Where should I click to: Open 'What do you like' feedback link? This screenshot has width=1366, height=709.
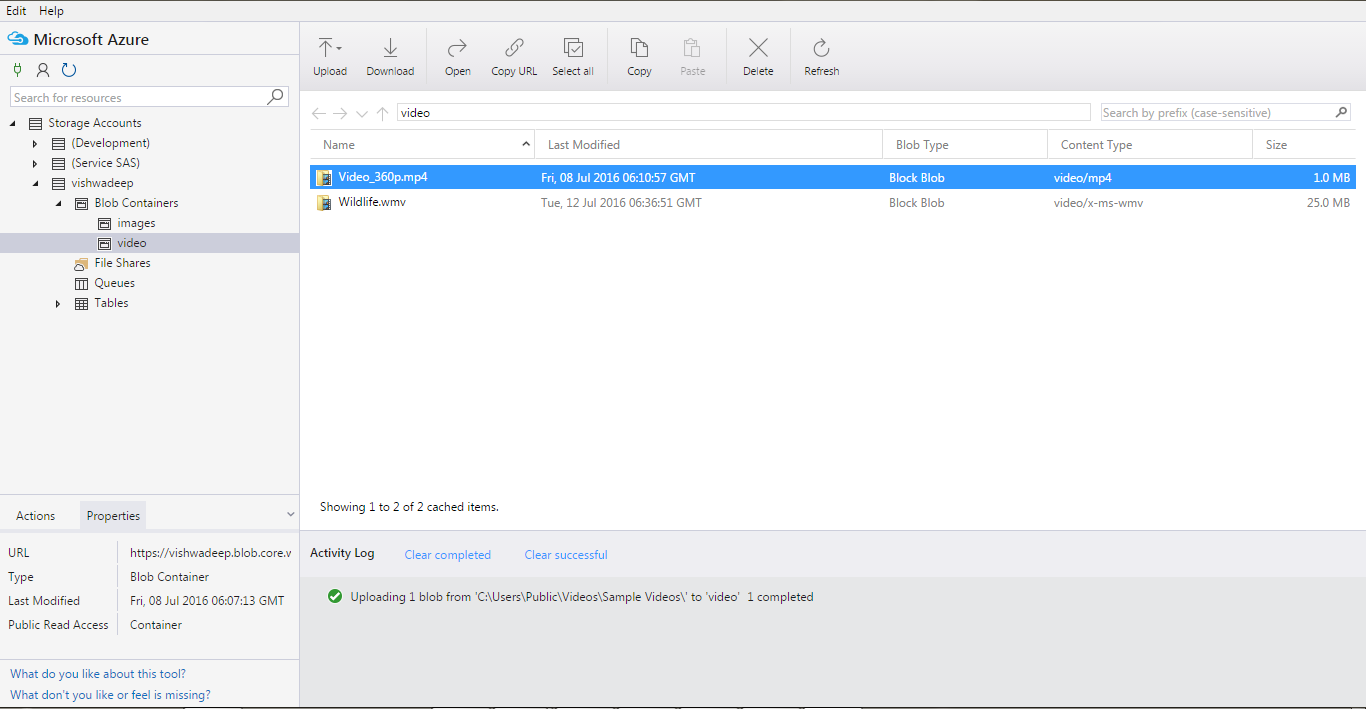click(x=98, y=674)
